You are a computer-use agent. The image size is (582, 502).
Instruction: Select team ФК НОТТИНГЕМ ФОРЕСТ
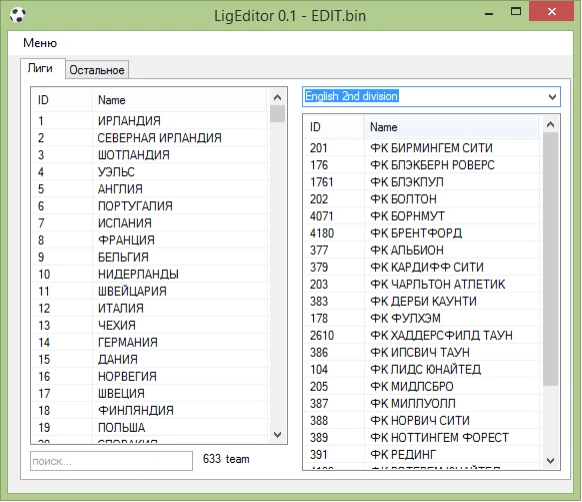pyautogui.click(x=422, y=438)
